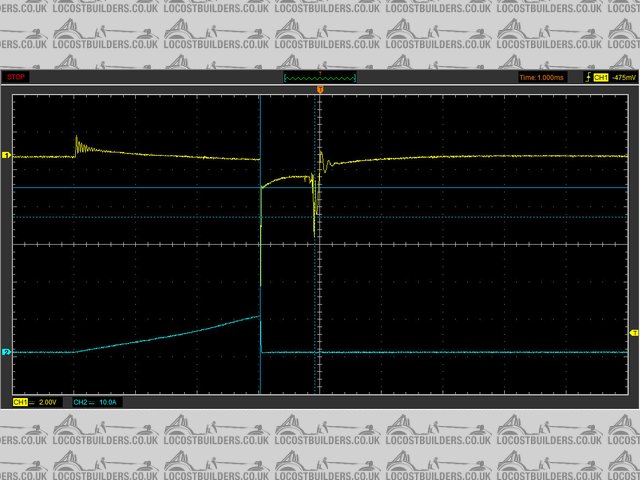
Task: Select the solid horizontal voltage cursor line
Action: 320,188
